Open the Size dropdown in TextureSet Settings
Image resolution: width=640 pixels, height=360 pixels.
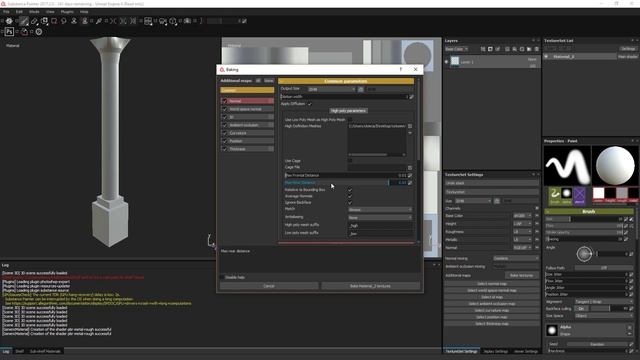(x=473, y=201)
